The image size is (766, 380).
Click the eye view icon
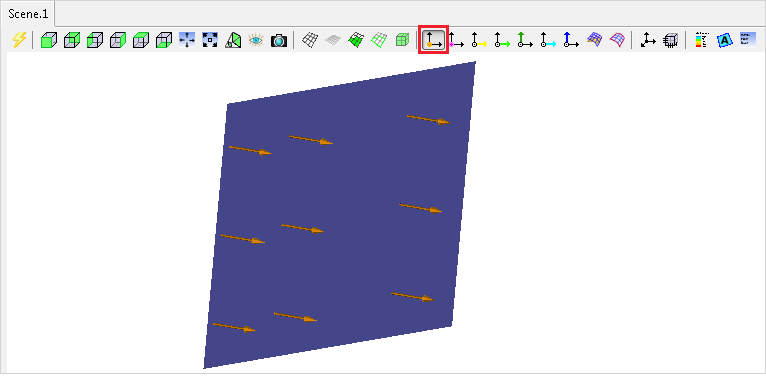click(255, 40)
